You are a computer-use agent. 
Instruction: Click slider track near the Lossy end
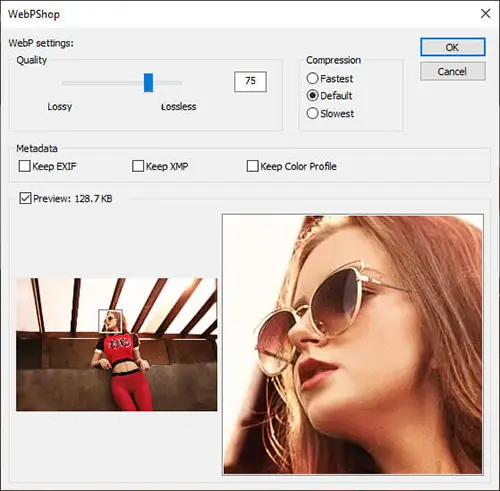pos(77,83)
